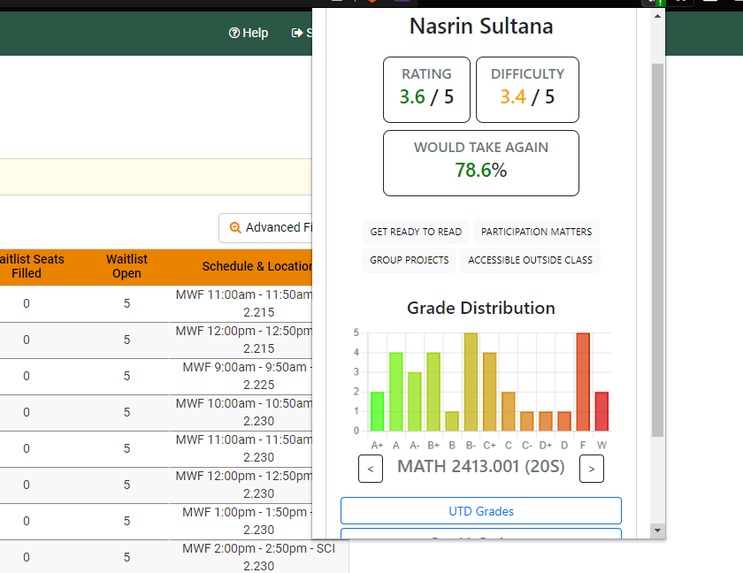743x573 pixels.
Task: Sort by Waitlist Open column header
Action: 127,266
